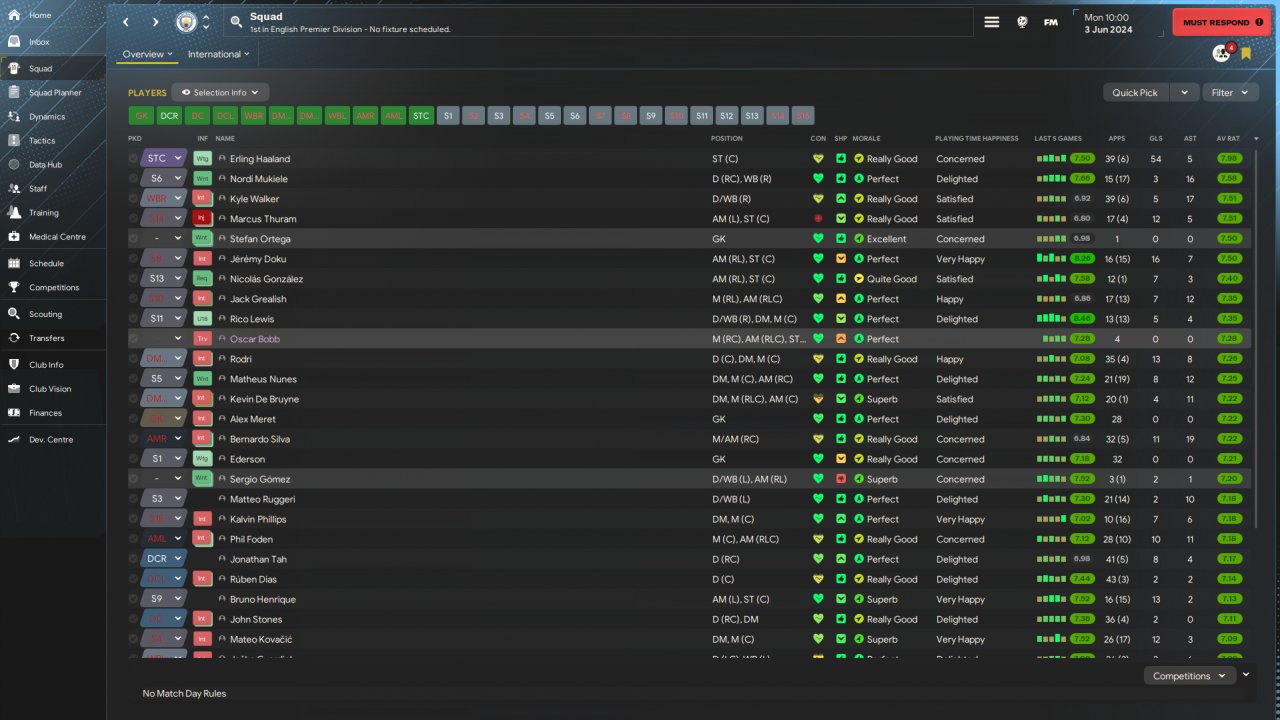The height and width of the screenshot is (720, 1280).
Task: Open the Inbox sidebar icon
Action: point(14,42)
